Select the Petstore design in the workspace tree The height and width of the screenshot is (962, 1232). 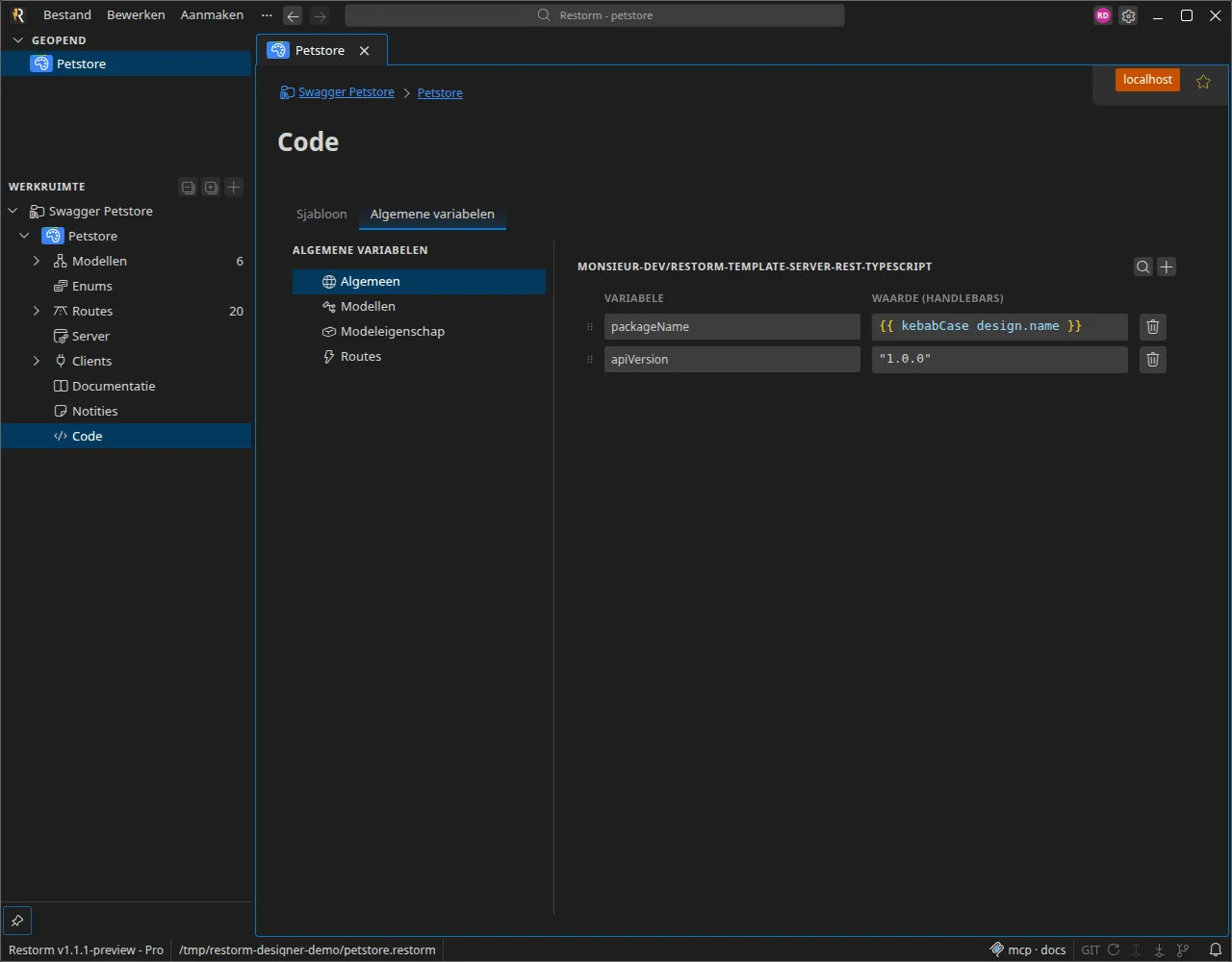coord(126,236)
